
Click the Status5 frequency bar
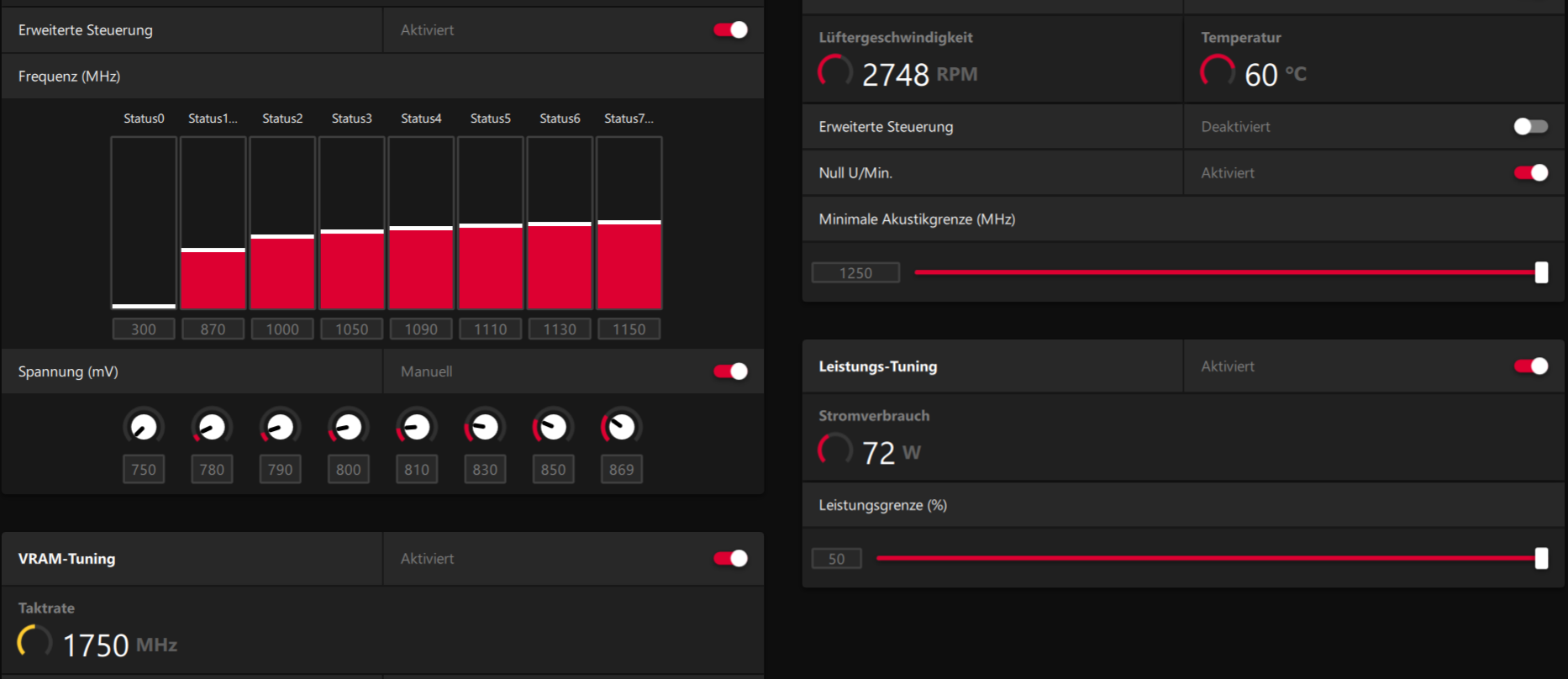pos(490,224)
